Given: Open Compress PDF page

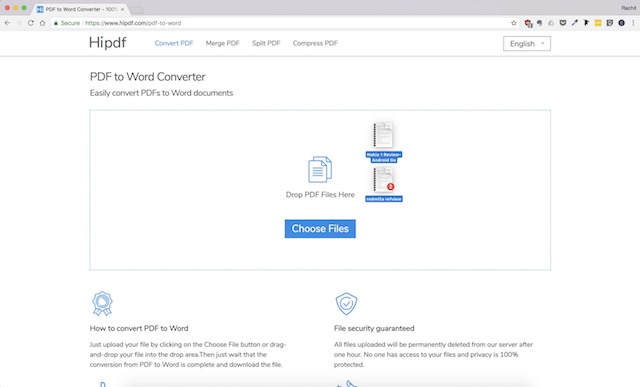Looking at the screenshot, I should click(x=315, y=43).
